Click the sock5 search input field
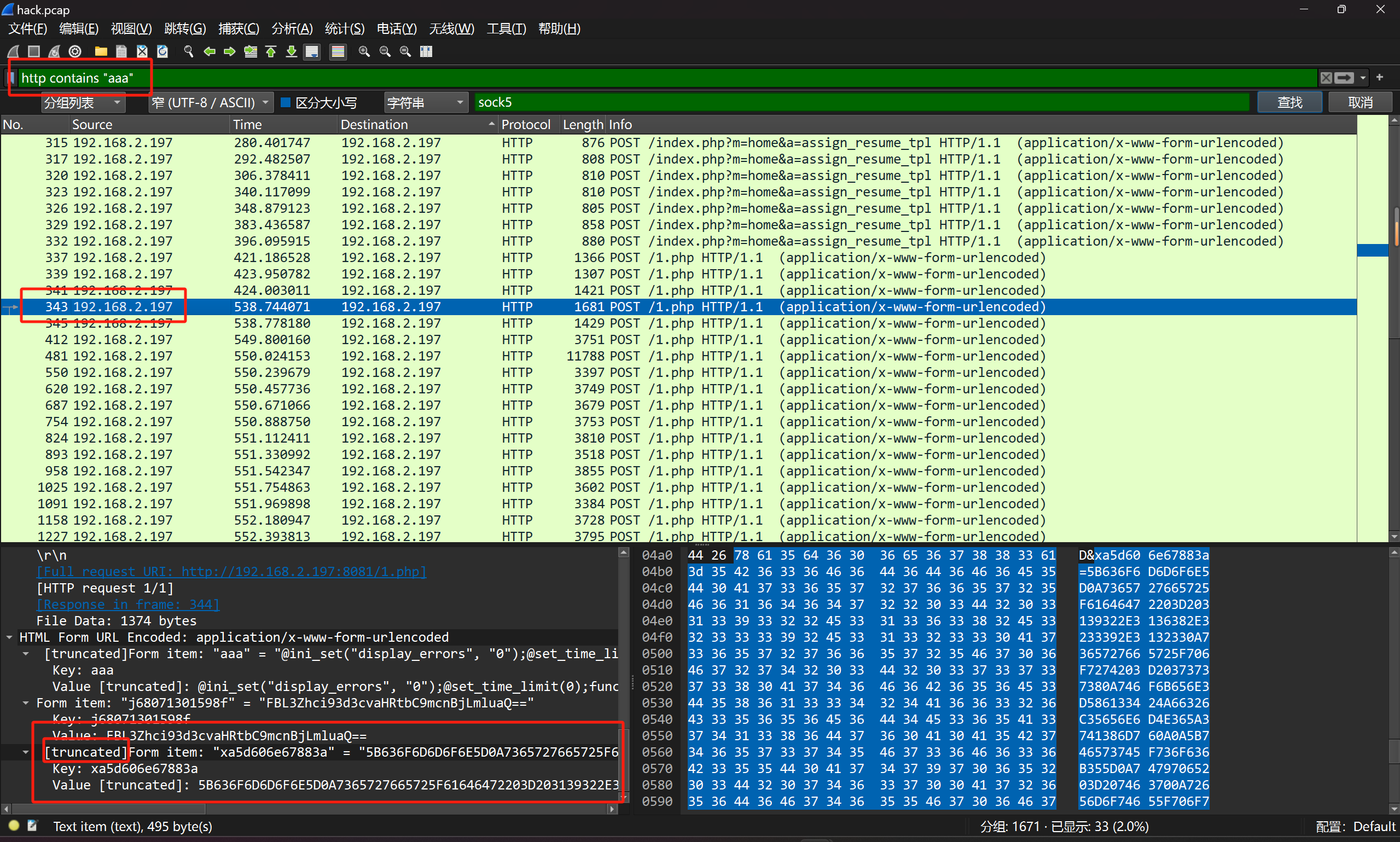 (x=861, y=103)
